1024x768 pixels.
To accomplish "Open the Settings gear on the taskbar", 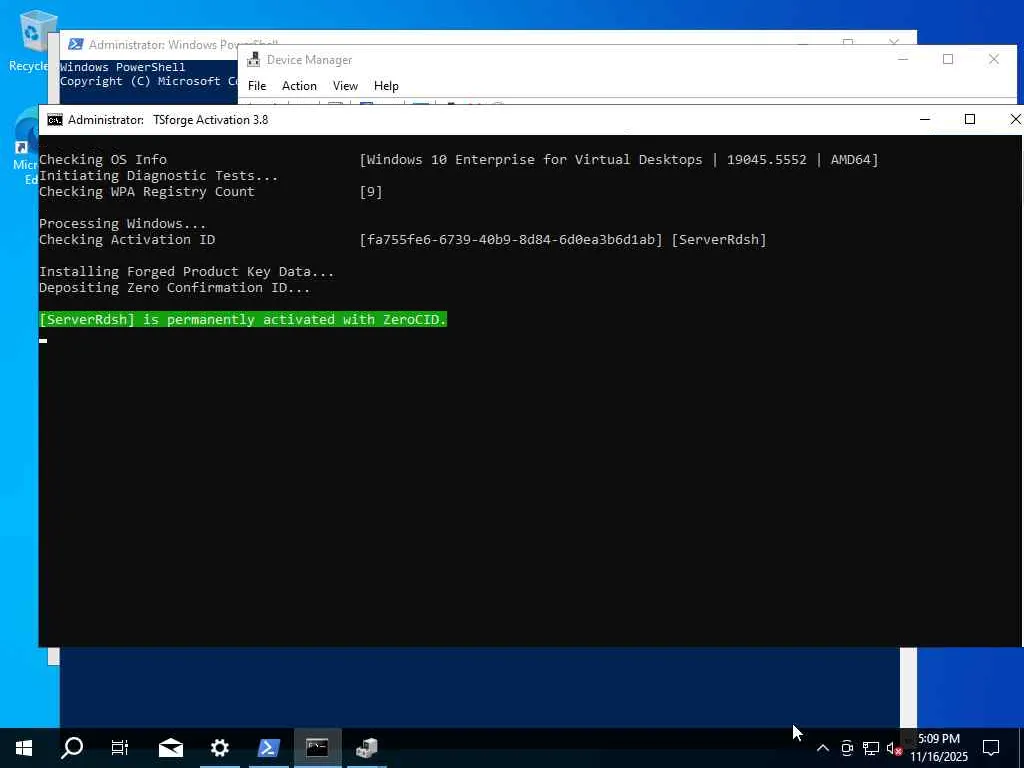I will (x=219, y=748).
